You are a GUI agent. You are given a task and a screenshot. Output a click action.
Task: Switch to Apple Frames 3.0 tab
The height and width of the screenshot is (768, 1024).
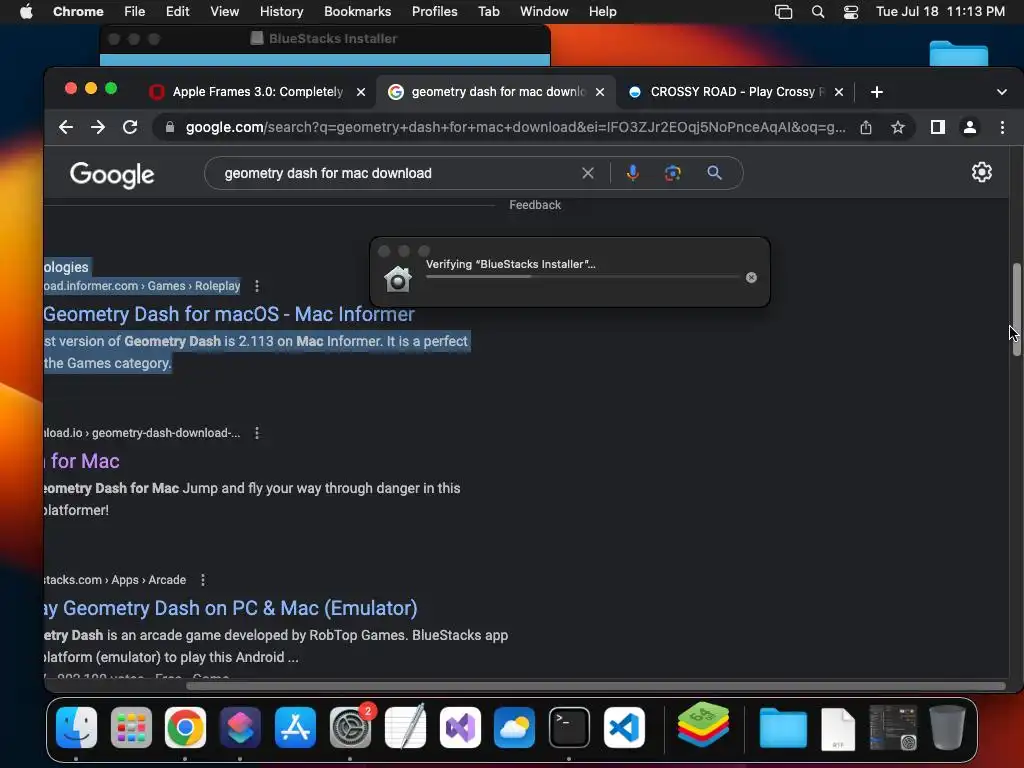pyautogui.click(x=257, y=92)
